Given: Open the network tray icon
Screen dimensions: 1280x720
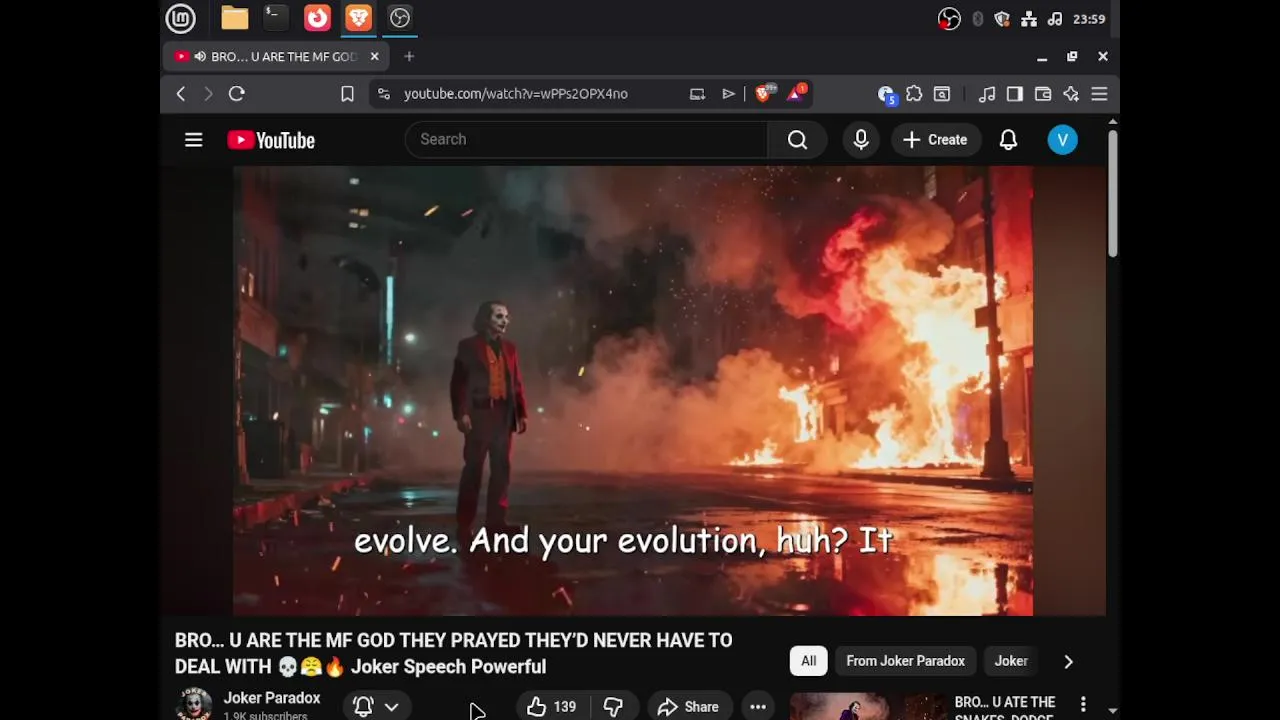Looking at the screenshot, I should 1029,19.
